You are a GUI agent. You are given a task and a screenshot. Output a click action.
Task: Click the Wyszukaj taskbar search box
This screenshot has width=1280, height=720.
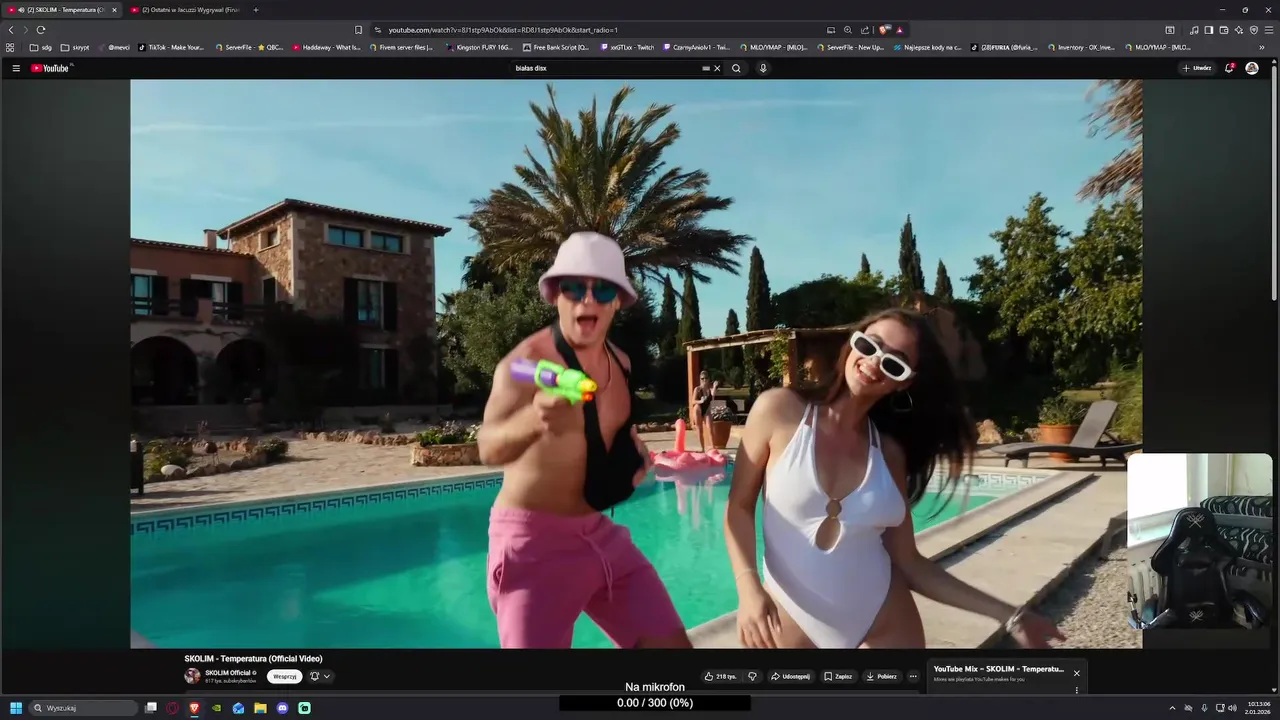[84, 708]
